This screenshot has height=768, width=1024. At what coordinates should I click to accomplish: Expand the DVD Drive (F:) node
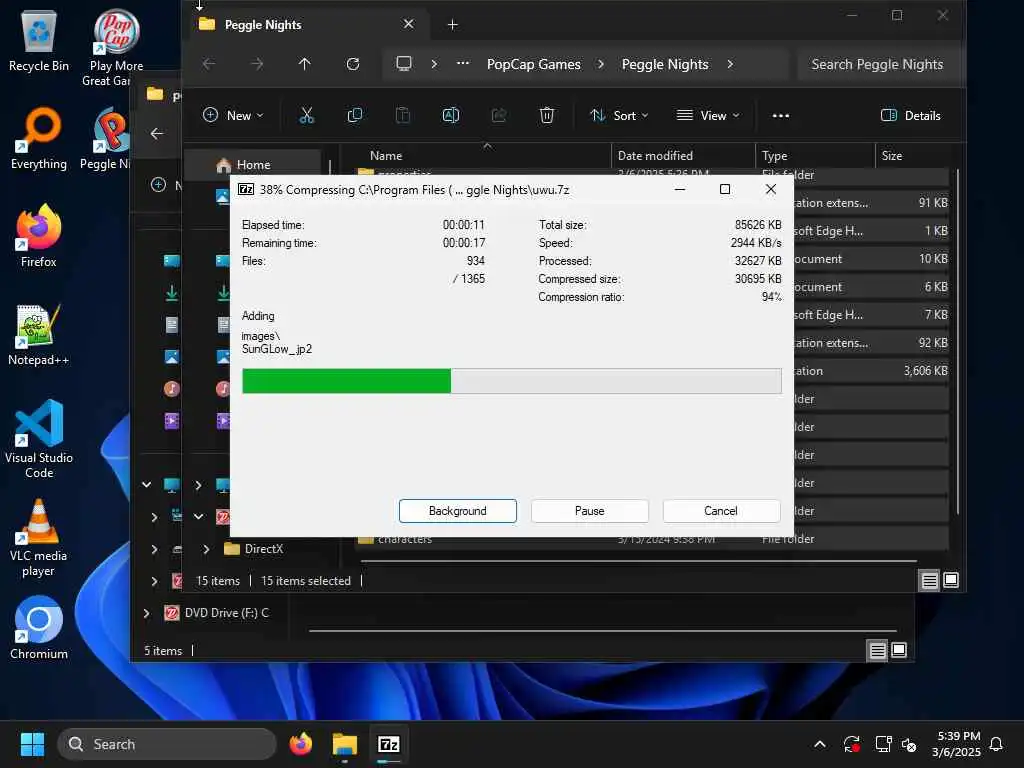tap(146, 613)
